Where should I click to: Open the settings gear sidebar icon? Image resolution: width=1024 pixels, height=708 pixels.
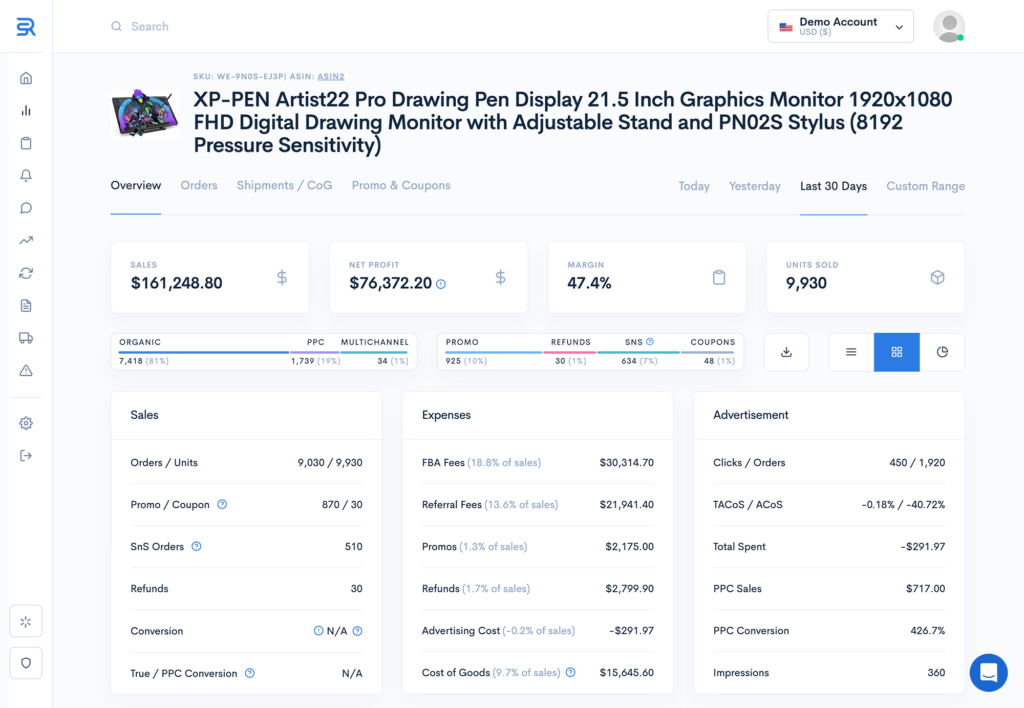coord(26,423)
